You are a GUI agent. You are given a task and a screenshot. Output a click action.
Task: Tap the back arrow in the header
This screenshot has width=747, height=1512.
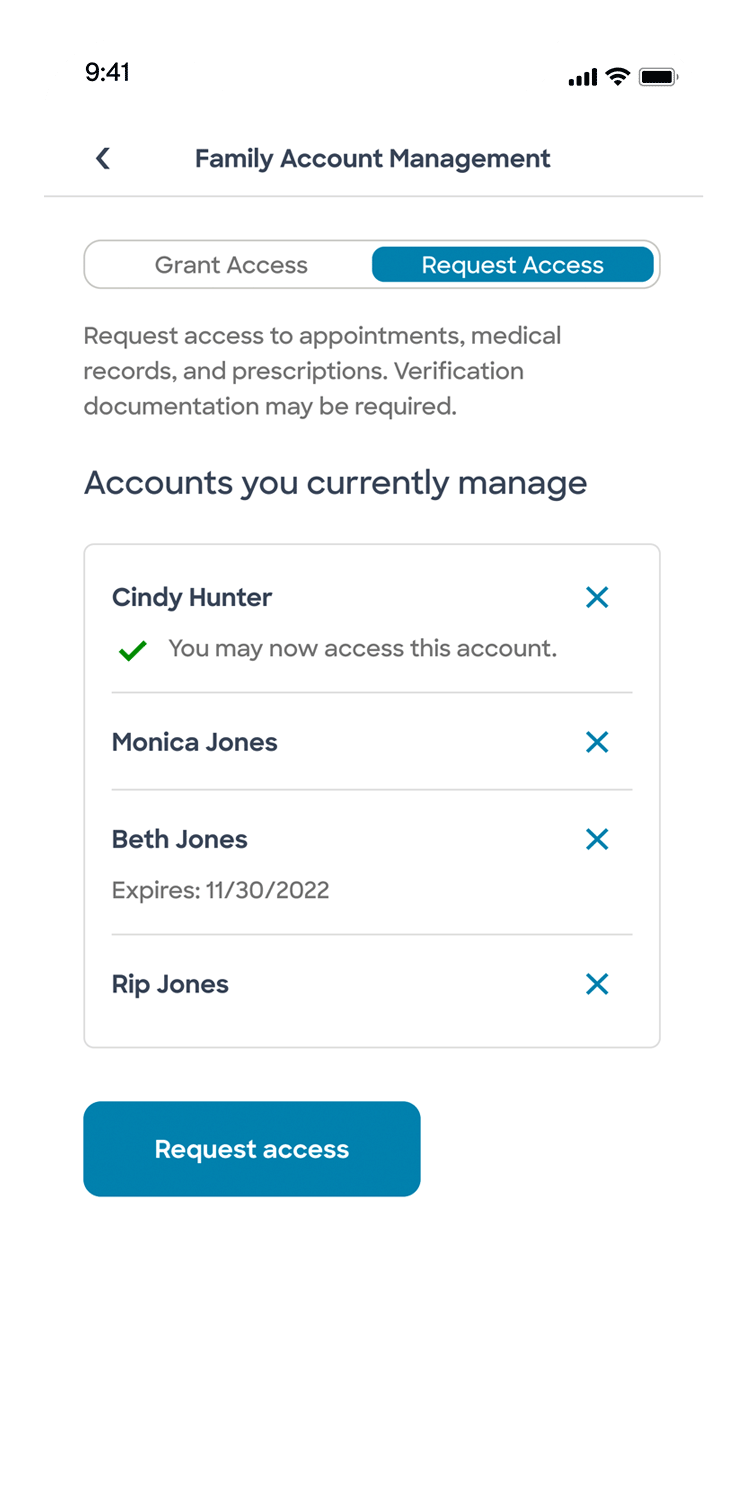point(102,158)
